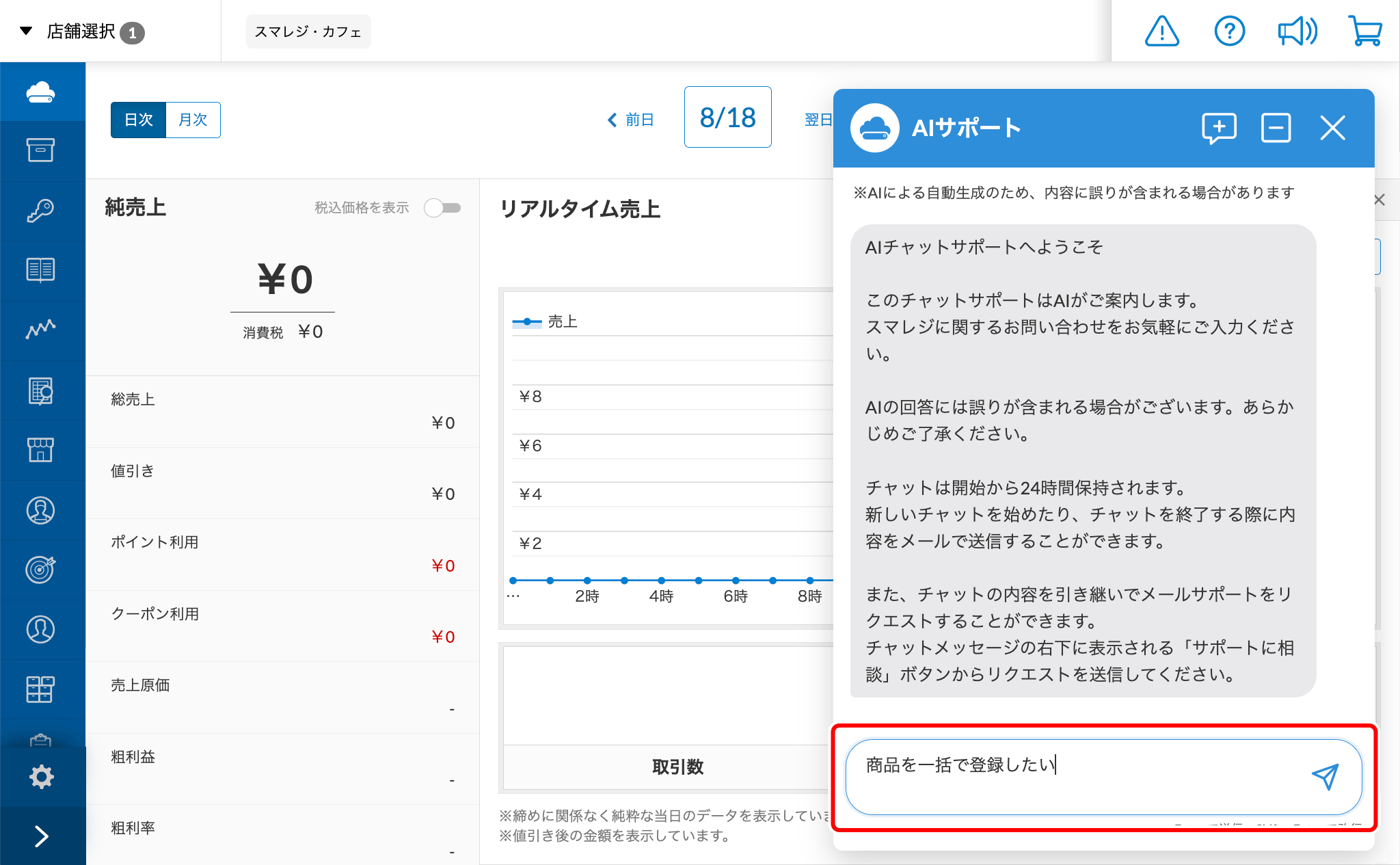Viewport: 1400px width, 865px height.
Task: Click the AIサポート cloud avatar
Action: [x=874, y=128]
